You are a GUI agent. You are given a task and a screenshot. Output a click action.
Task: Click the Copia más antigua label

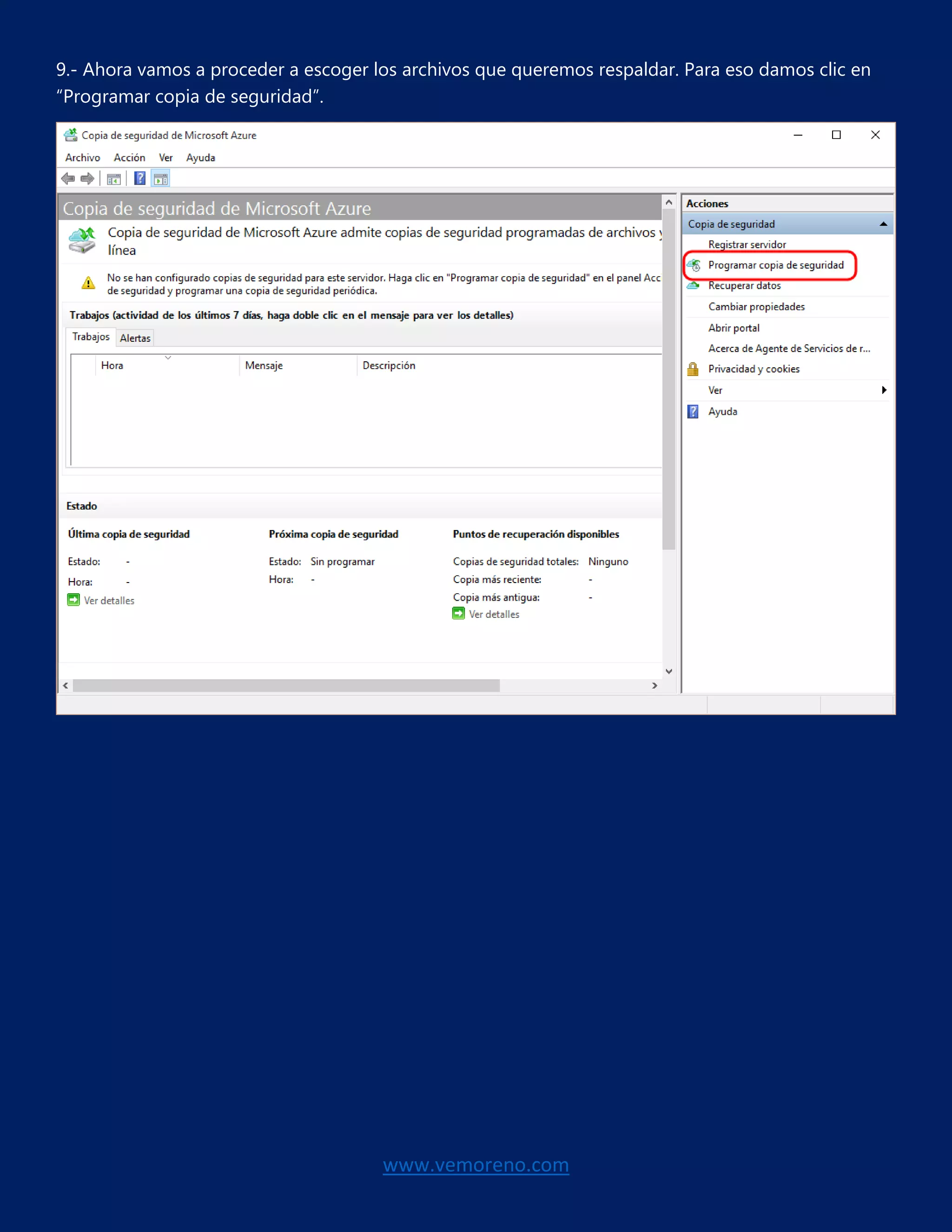(x=496, y=598)
